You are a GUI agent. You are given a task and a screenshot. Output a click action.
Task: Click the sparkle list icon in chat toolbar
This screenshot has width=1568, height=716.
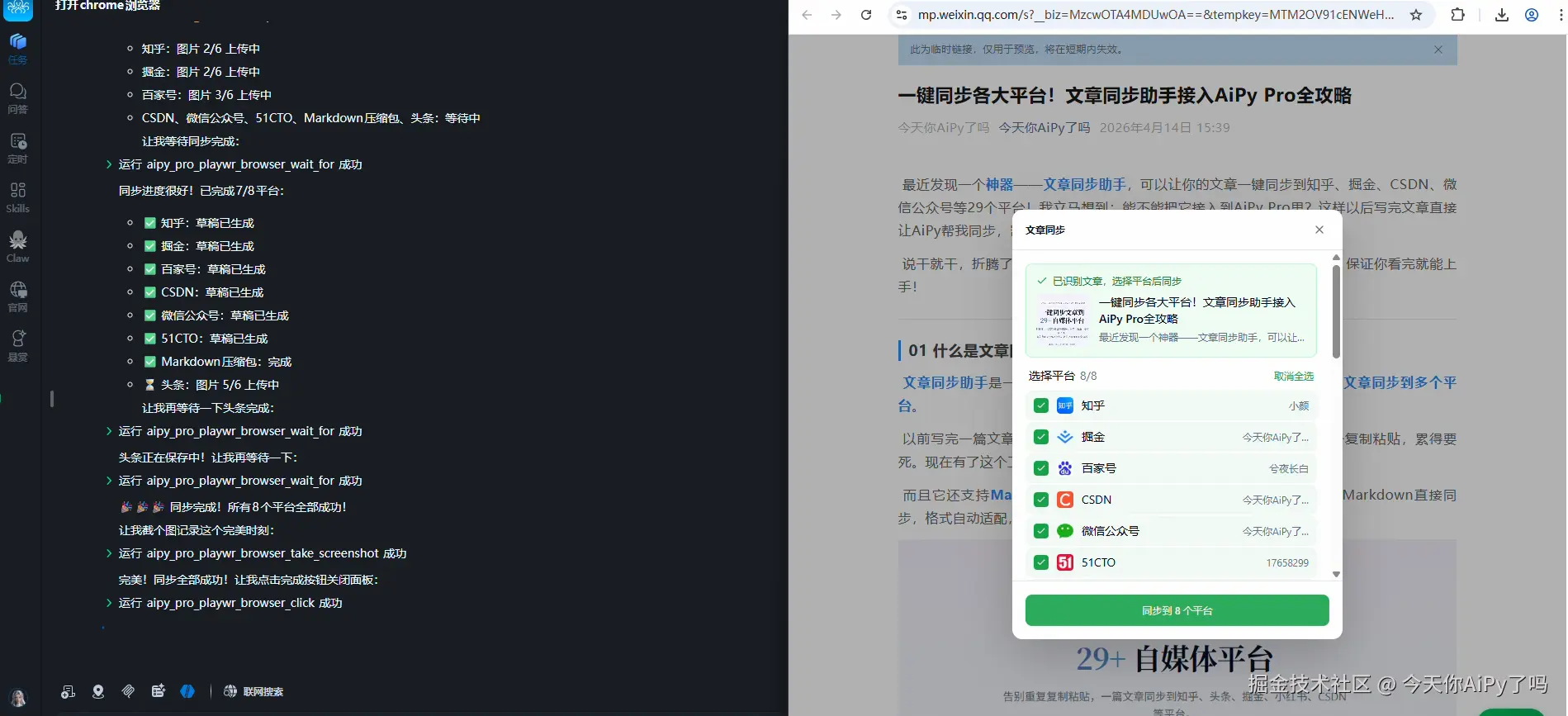click(x=159, y=691)
